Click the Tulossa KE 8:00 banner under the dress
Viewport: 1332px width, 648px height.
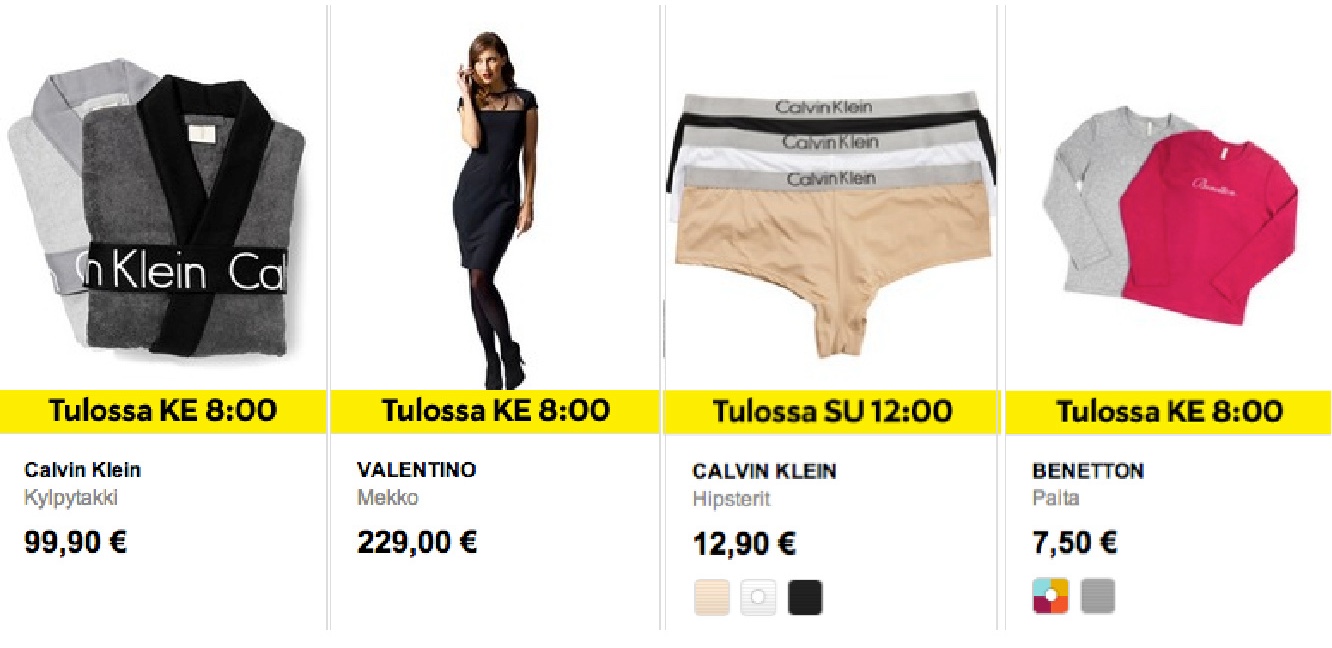pos(495,411)
